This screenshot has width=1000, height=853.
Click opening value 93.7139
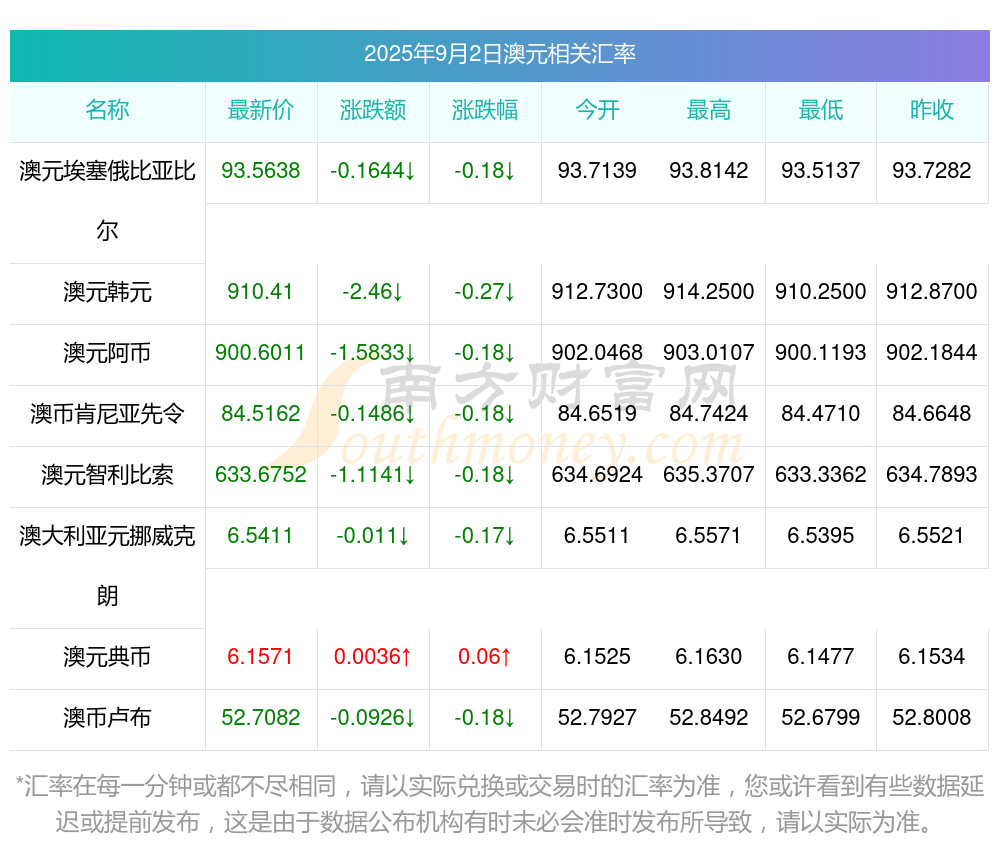coord(597,170)
